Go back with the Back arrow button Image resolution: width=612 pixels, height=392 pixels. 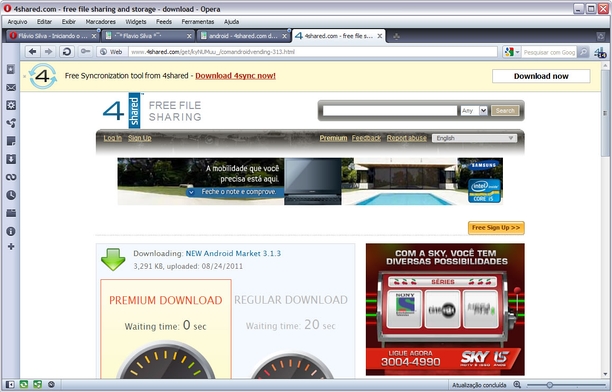(33, 52)
